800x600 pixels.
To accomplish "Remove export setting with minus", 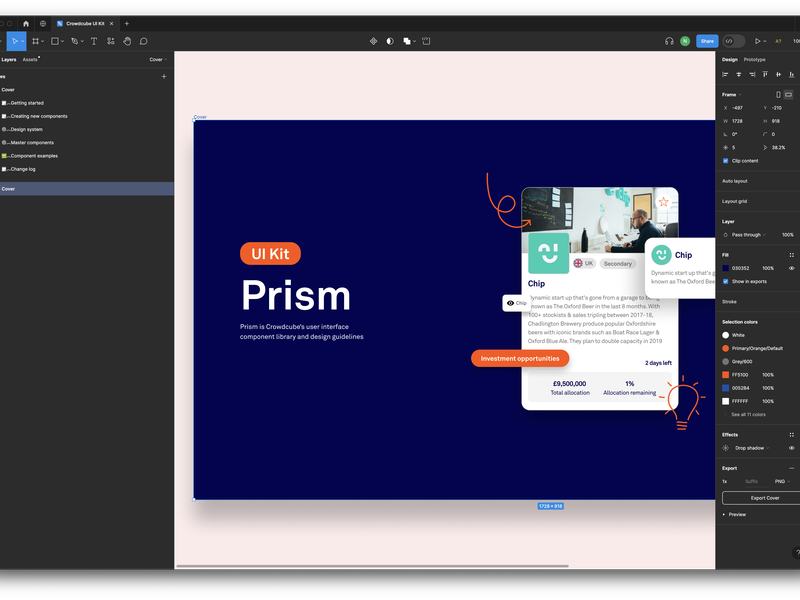I will pos(791,468).
